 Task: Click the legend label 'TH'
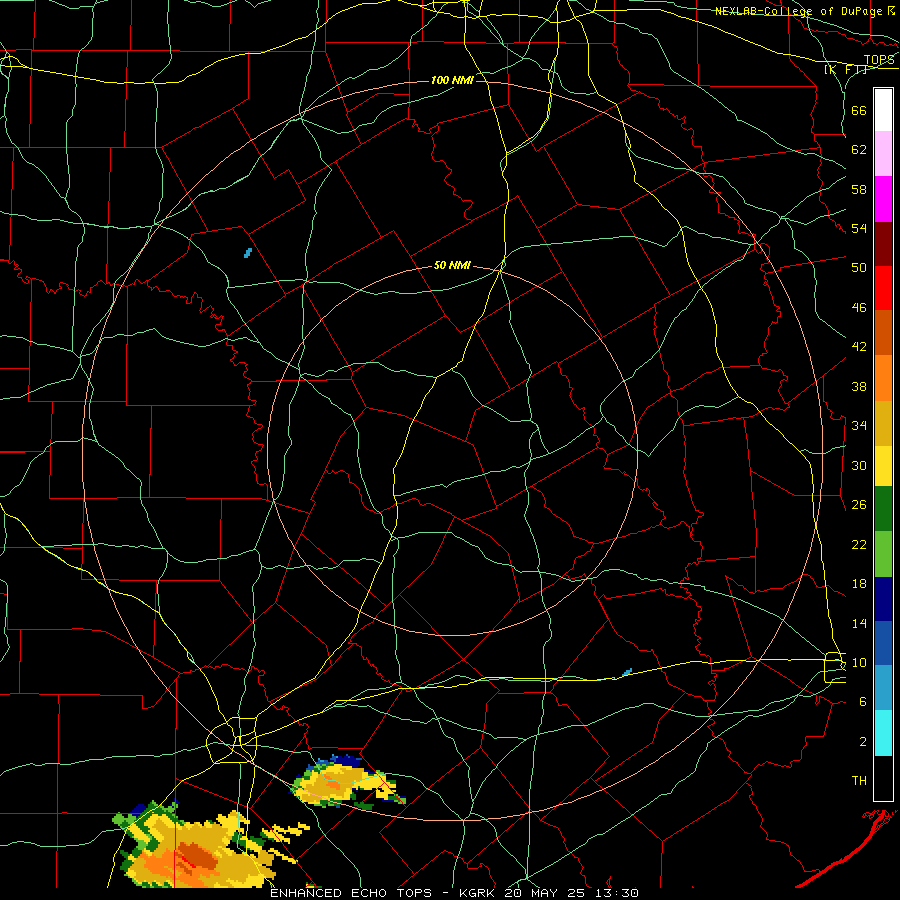[x=859, y=781]
